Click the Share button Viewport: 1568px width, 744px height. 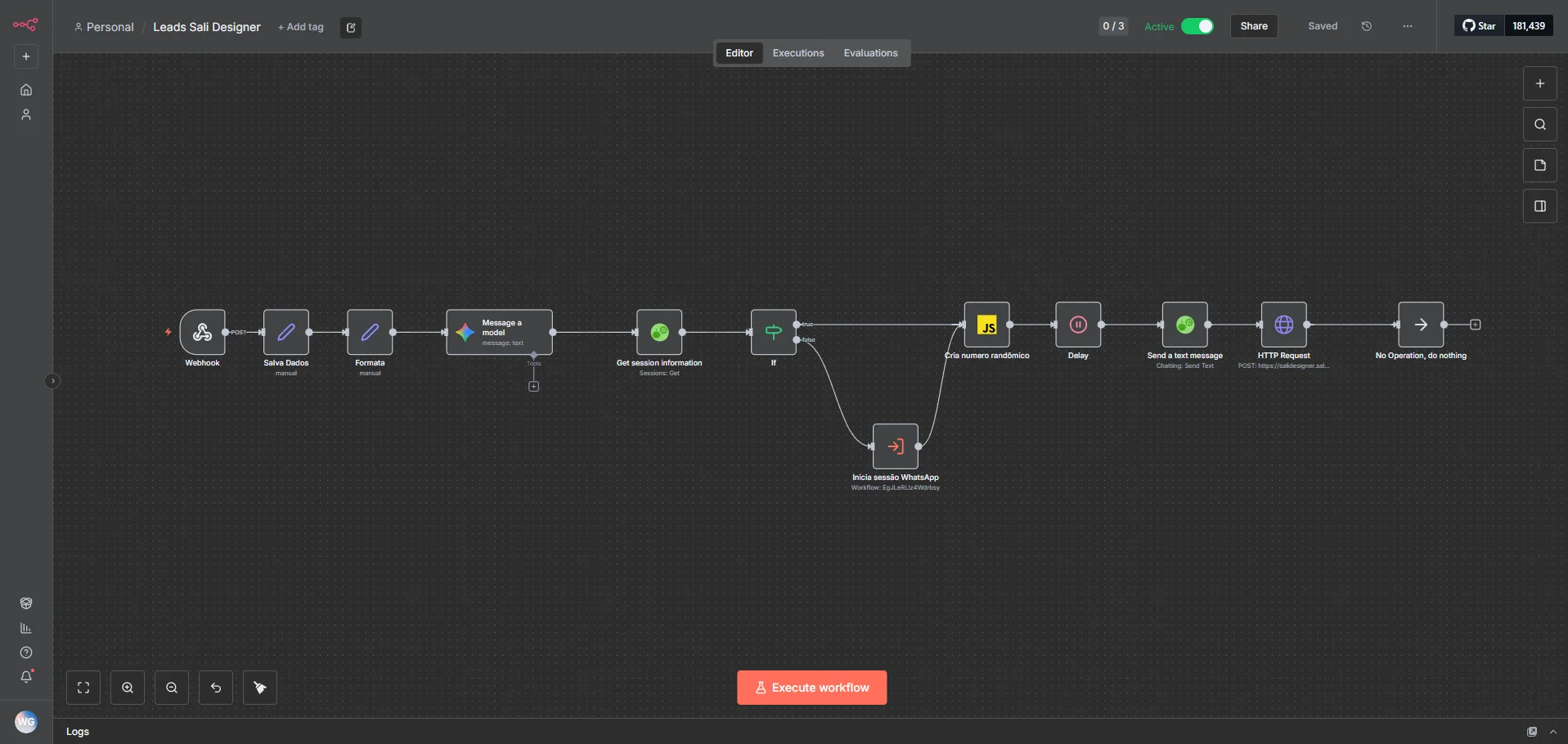tap(1253, 26)
